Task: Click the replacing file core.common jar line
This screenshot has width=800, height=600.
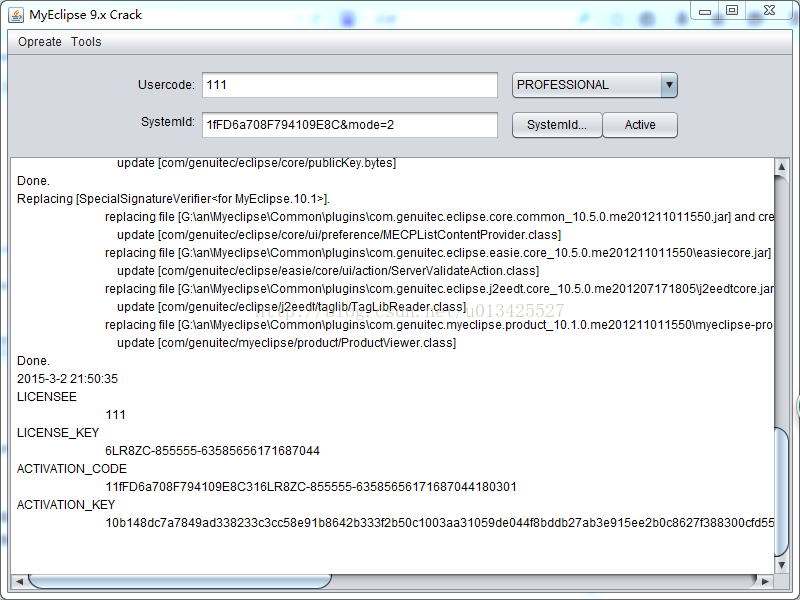Action: coord(439,217)
